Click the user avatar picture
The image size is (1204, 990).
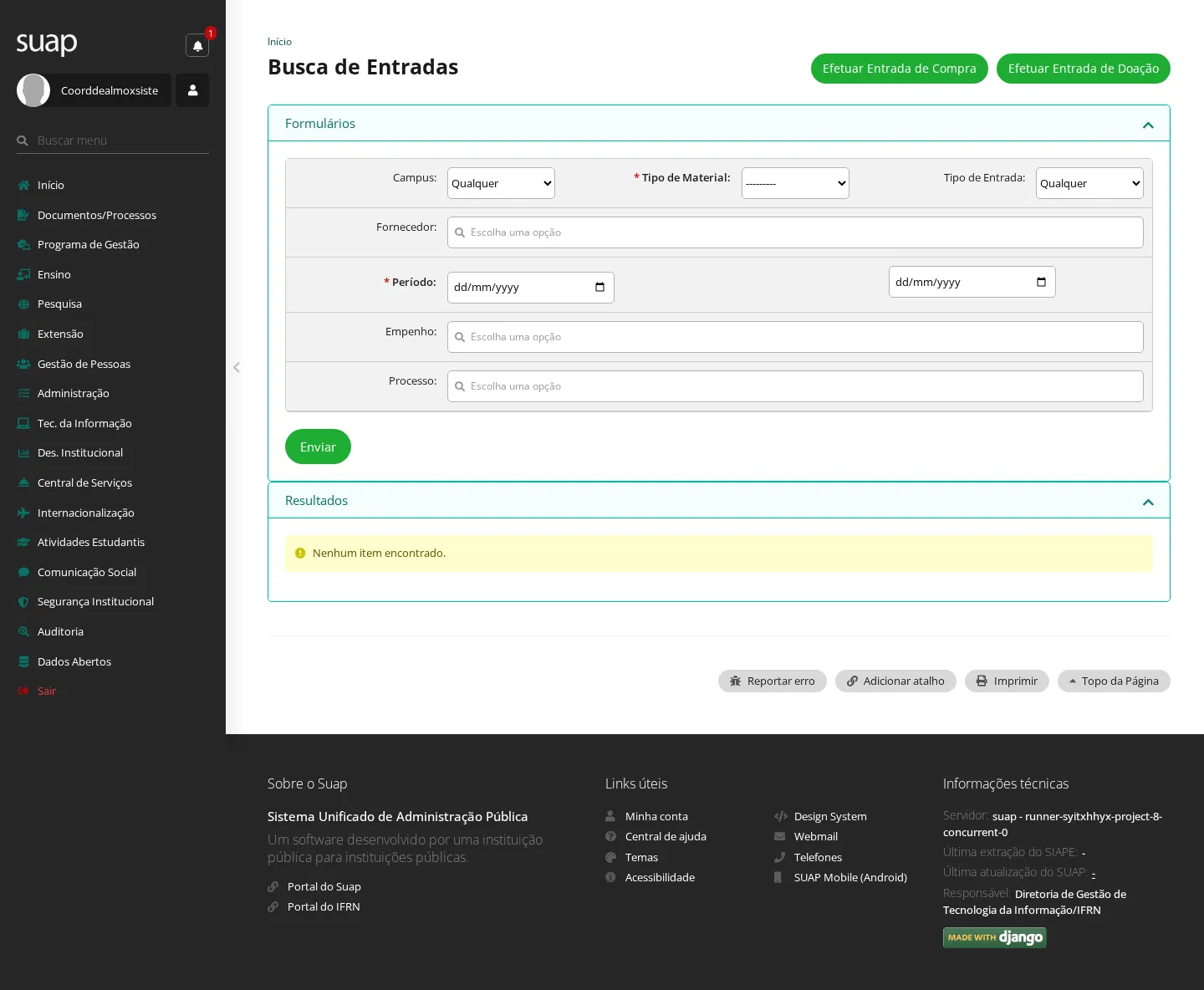33,90
